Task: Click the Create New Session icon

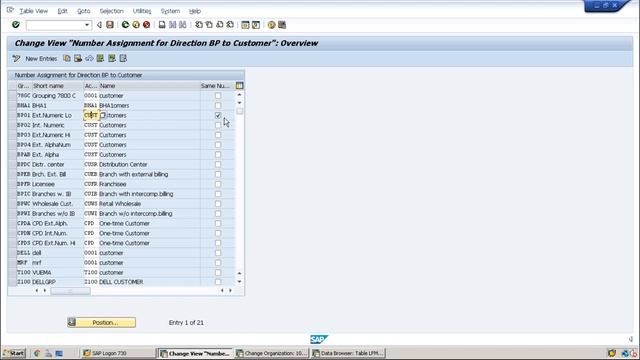Action: coord(245,25)
